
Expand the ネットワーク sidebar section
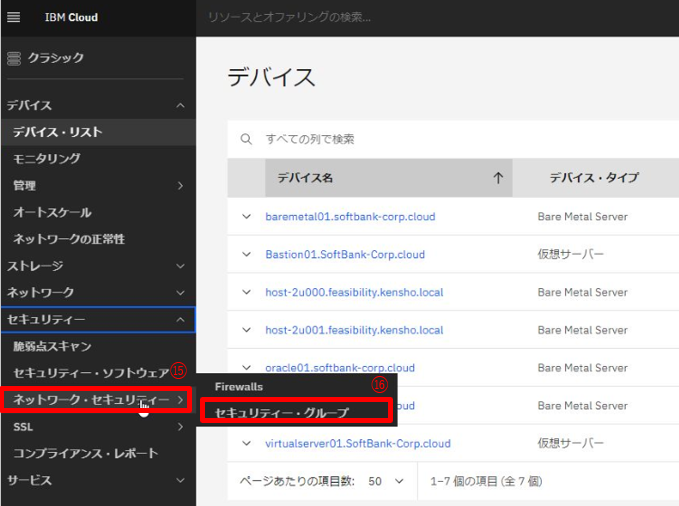[x=180, y=293]
